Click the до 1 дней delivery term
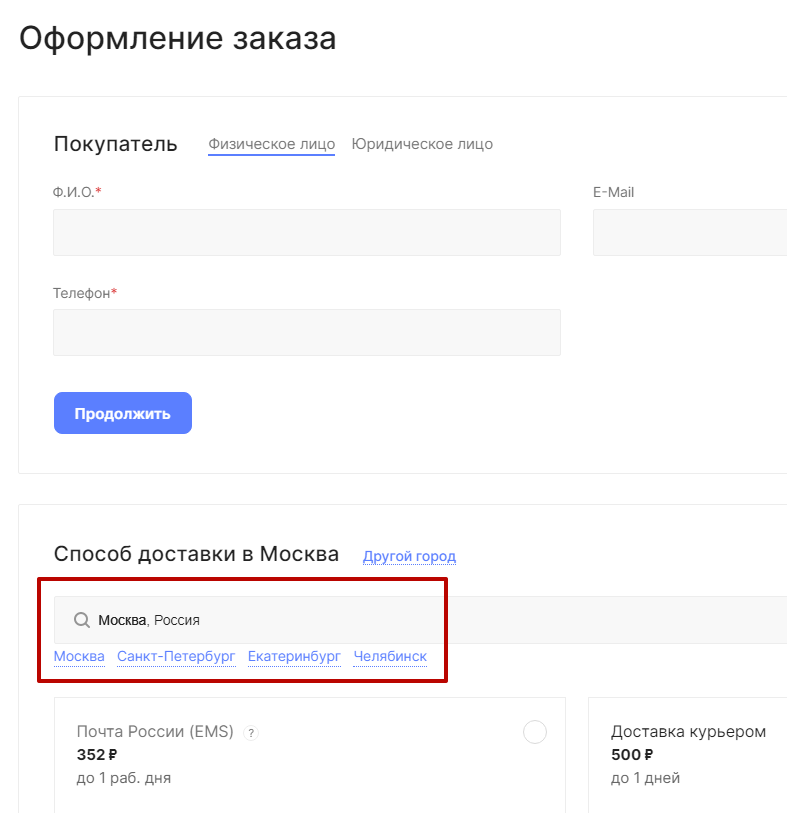 (645, 778)
